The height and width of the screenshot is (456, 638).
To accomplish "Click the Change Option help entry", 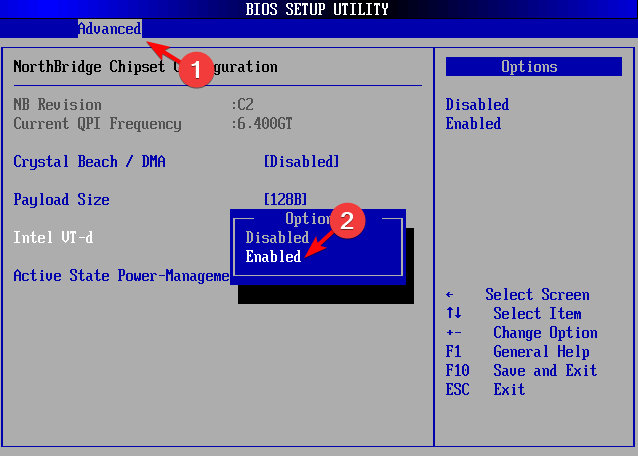I will tap(545, 333).
